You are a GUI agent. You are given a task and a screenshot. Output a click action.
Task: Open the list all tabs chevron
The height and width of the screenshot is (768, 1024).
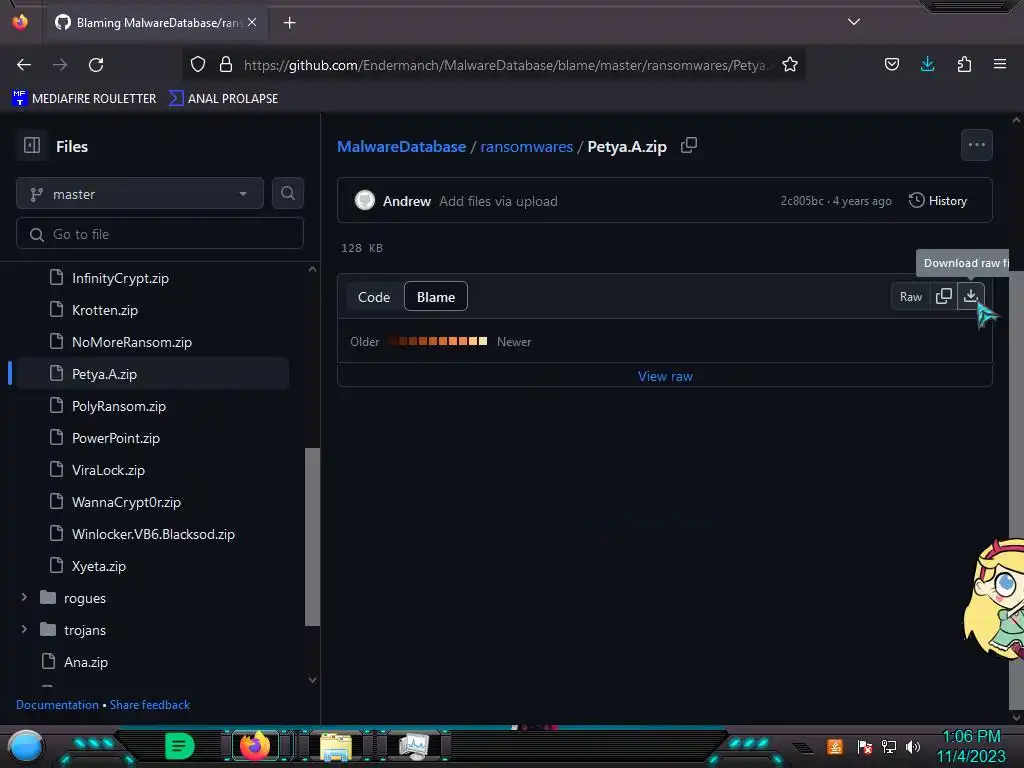click(x=854, y=22)
